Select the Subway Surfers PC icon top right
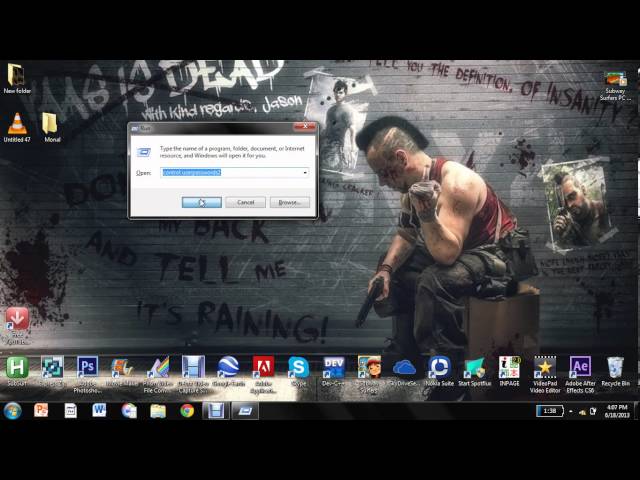Viewport: 640px width, 480px height. coord(615,86)
